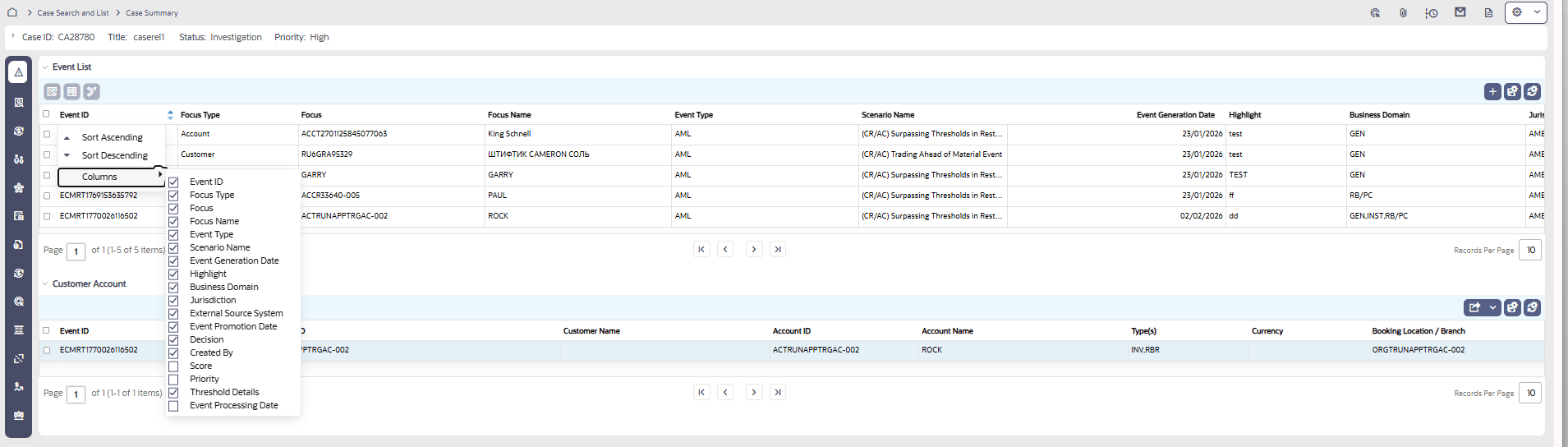Click Customer Account Records Per Page field

[x=1530, y=393]
